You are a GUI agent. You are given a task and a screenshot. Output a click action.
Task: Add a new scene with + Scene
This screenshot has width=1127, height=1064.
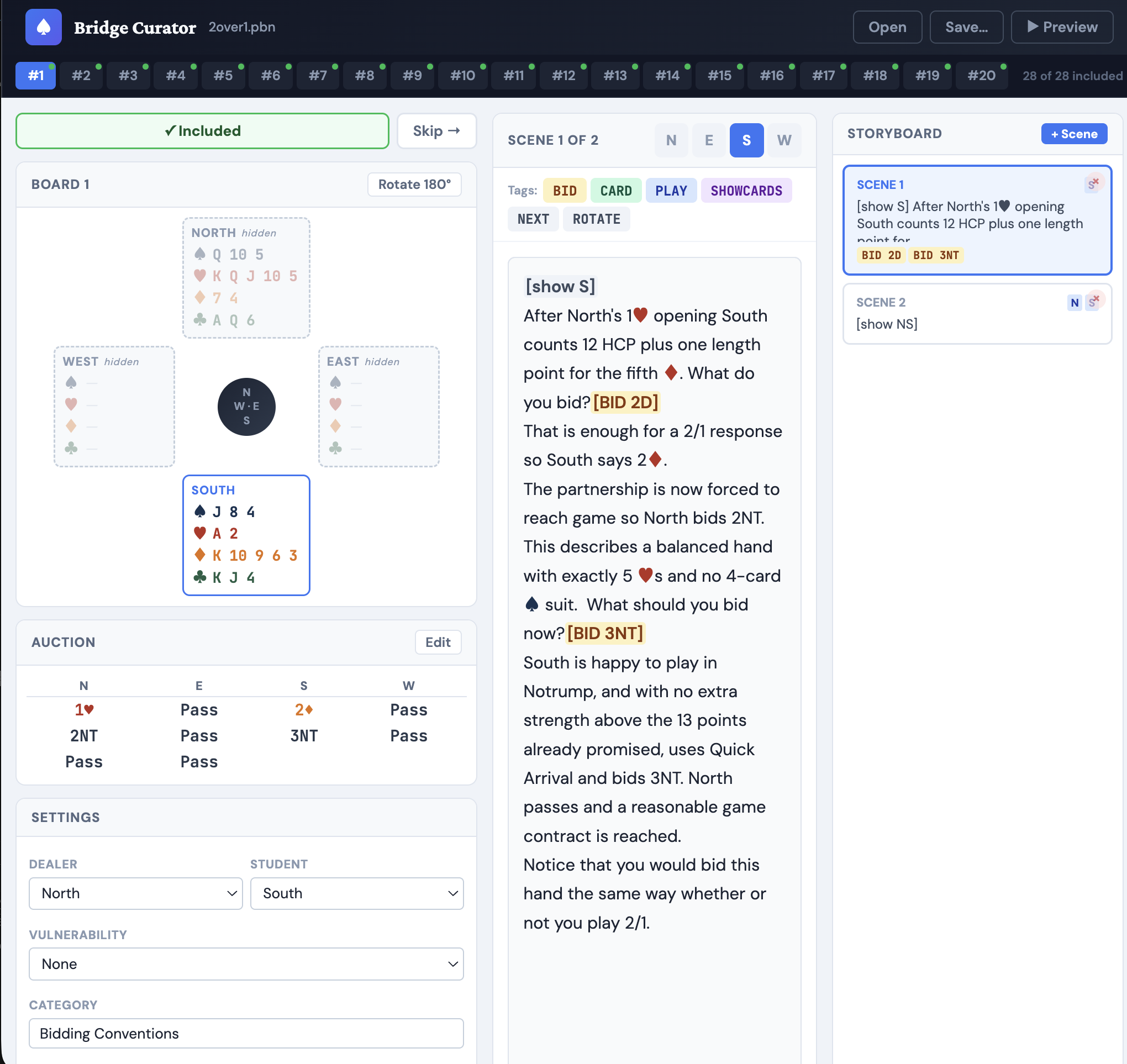[x=1073, y=134]
